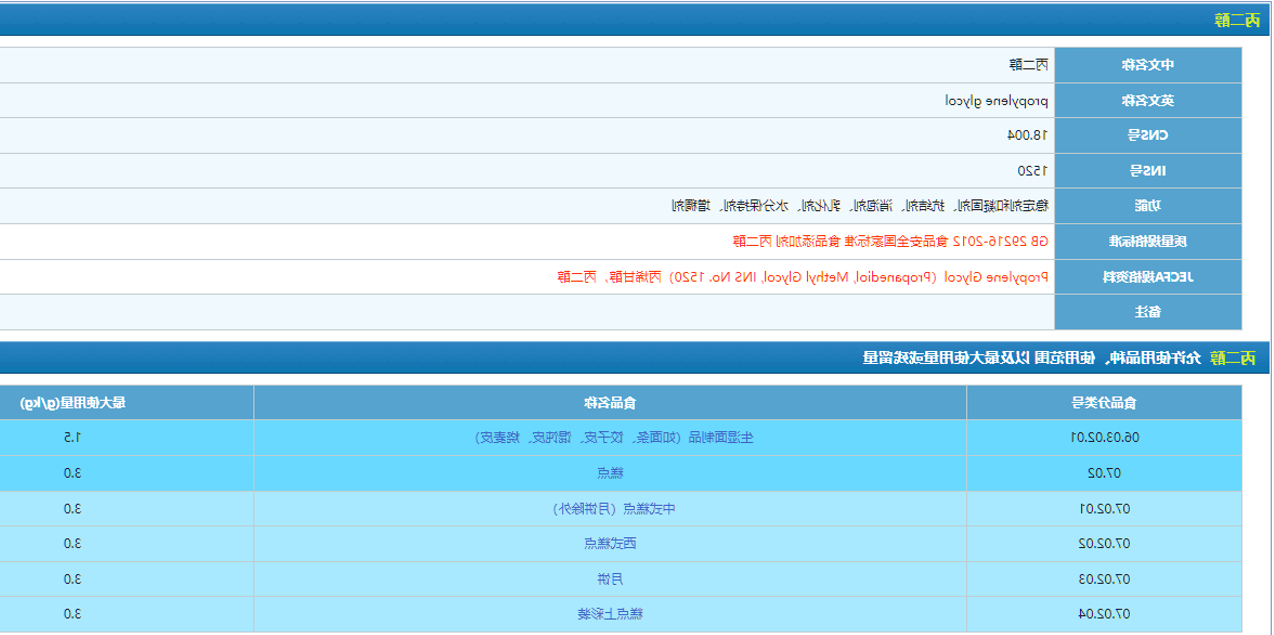The height and width of the screenshot is (635, 1274).
Task: Click the 糕点 food name link
Action: coord(610,473)
